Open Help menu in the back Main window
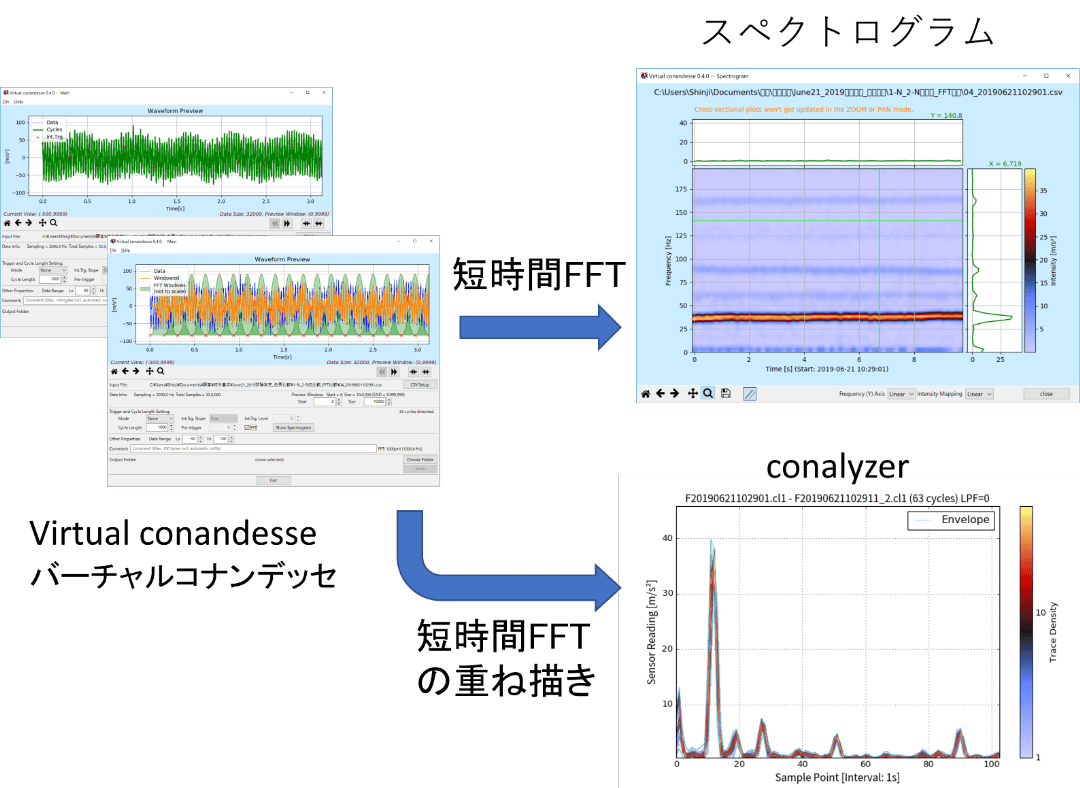 point(19,101)
